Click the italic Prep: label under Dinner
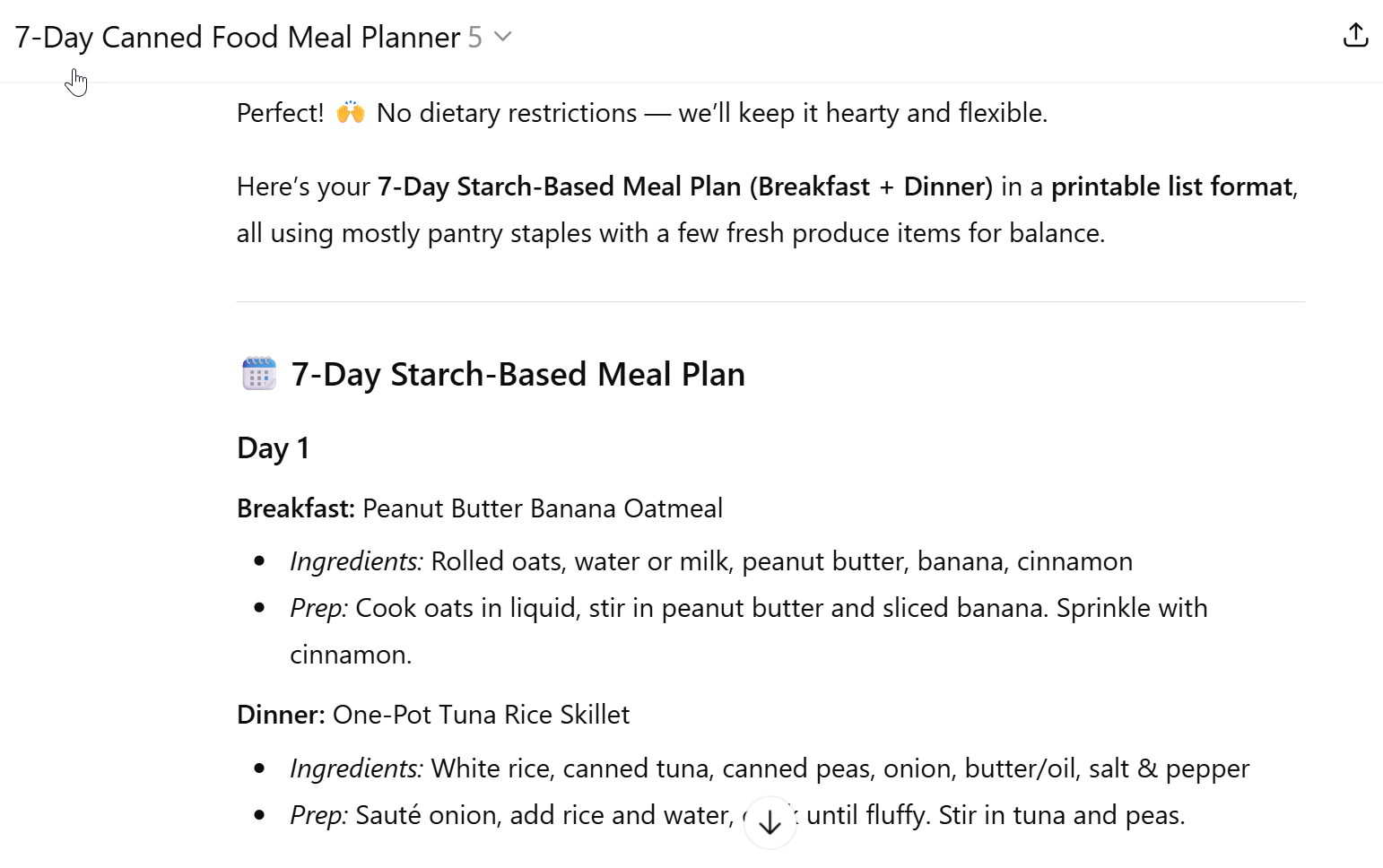The width and height of the screenshot is (1383, 868). click(x=318, y=815)
